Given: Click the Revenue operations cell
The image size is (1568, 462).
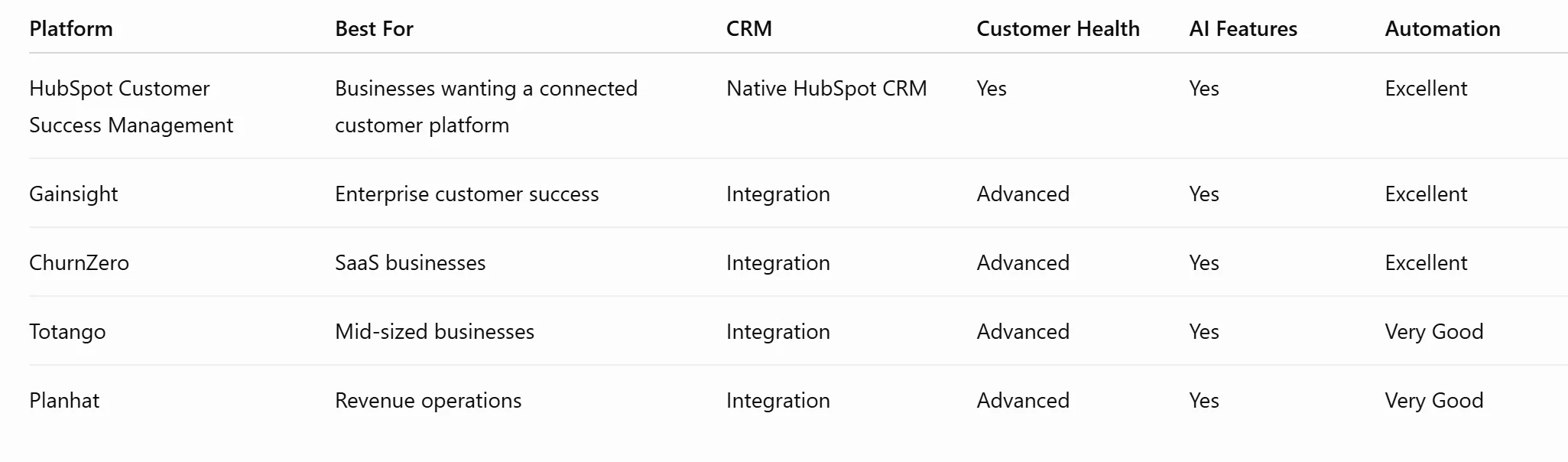Looking at the screenshot, I should point(428,401).
